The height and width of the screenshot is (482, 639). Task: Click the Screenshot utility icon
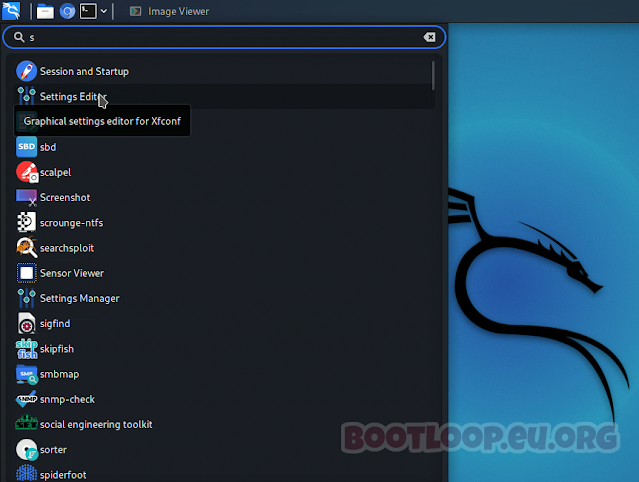[26, 197]
